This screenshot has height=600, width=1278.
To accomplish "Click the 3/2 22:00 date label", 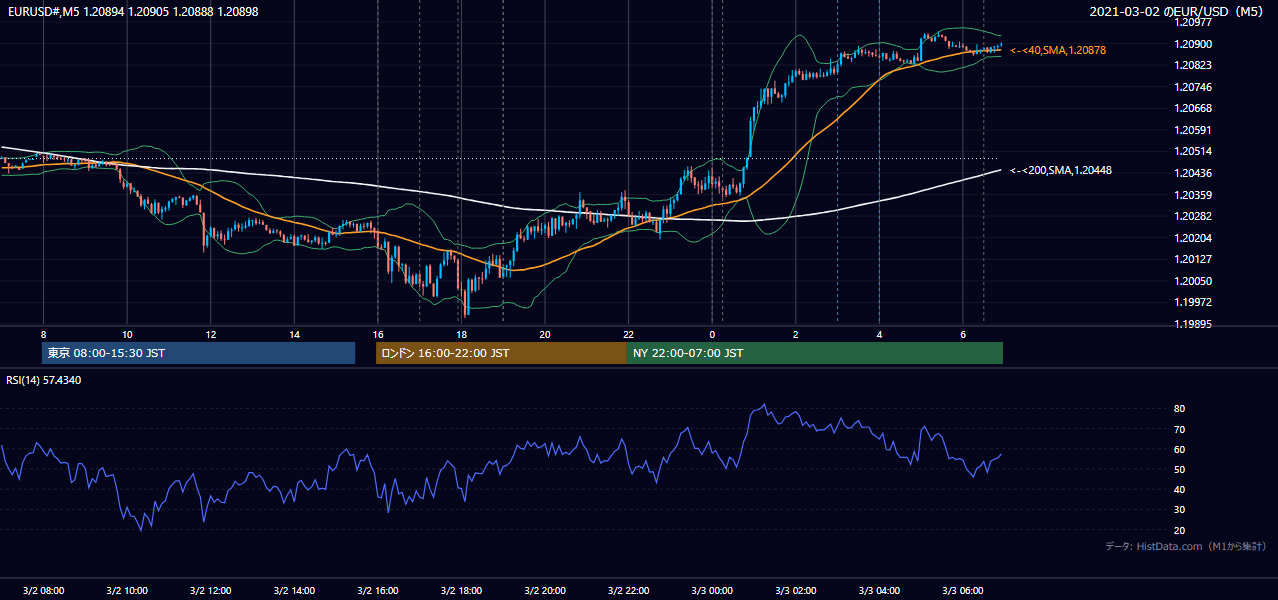I will tap(628, 590).
